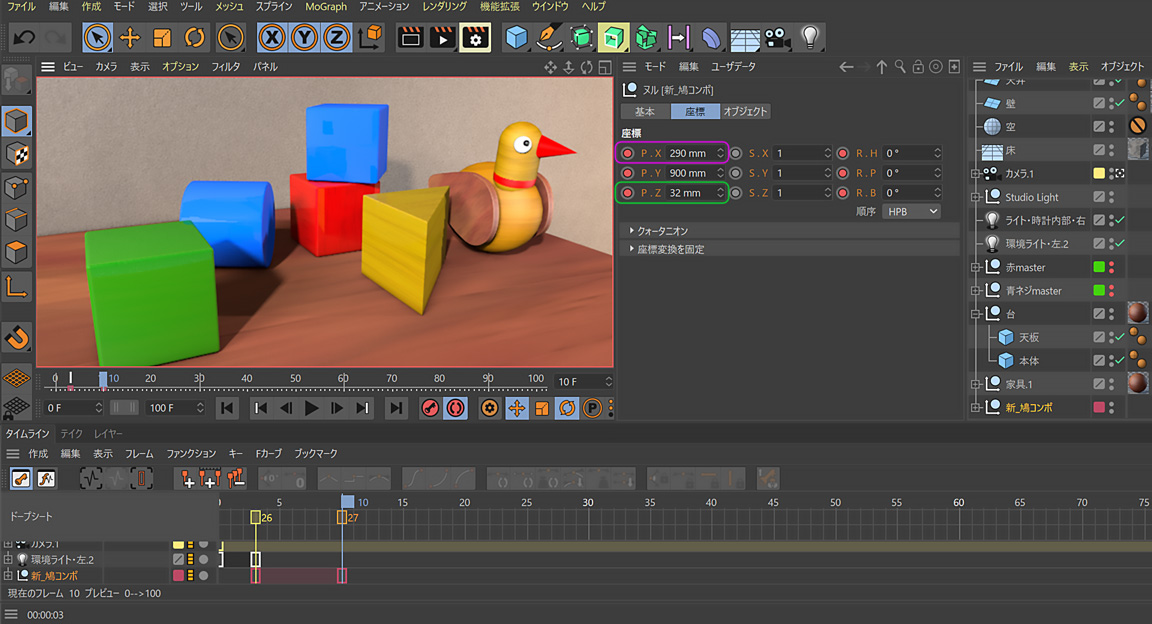
Task: Select the Rotate tool in top toolbar
Action: tap(194, 38)
